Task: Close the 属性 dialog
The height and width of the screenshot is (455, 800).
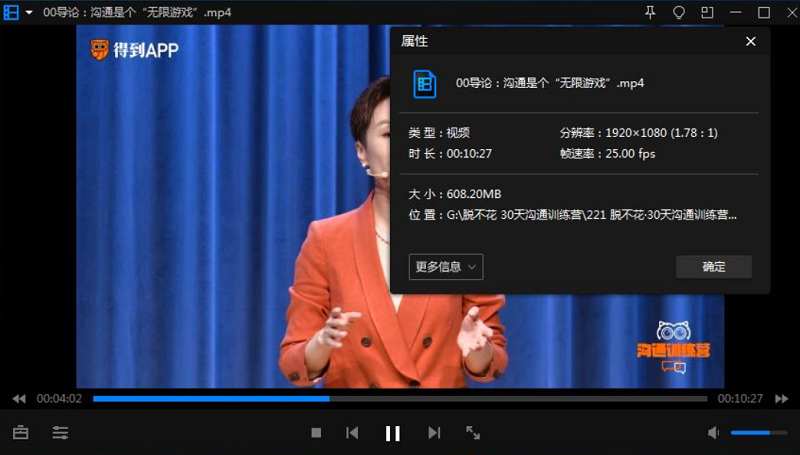Action: tap(751, 42)
